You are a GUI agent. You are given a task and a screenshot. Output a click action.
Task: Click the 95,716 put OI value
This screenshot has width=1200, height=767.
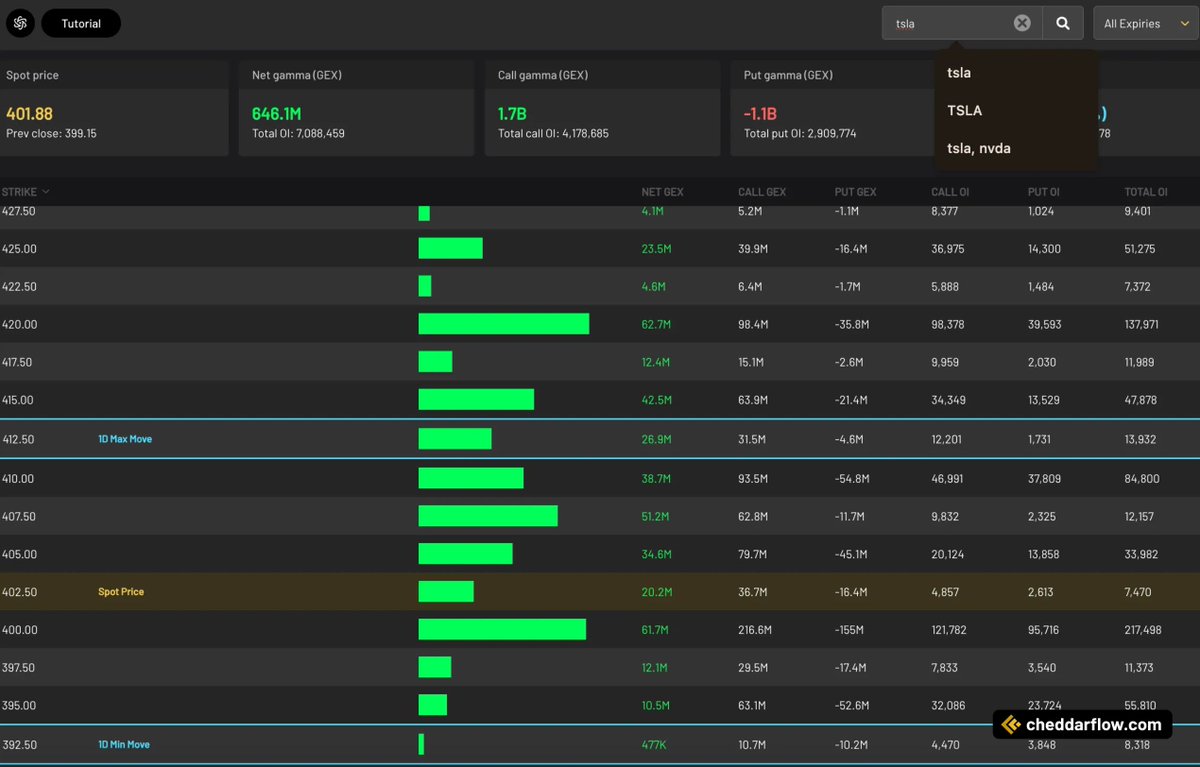pyautogui.click(x=1044, y=630)
